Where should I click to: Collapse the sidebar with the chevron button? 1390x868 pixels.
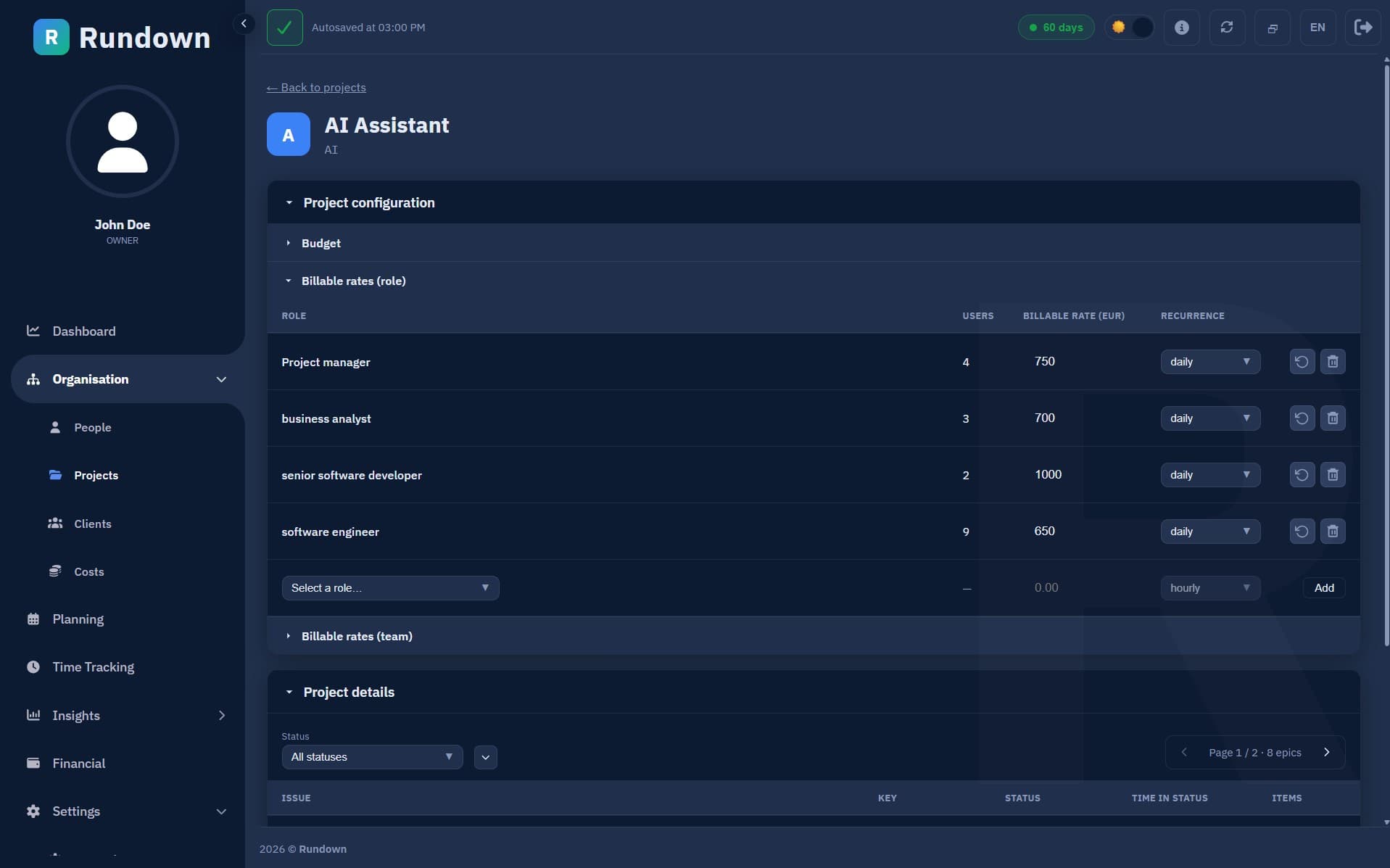tap(244, 24)
